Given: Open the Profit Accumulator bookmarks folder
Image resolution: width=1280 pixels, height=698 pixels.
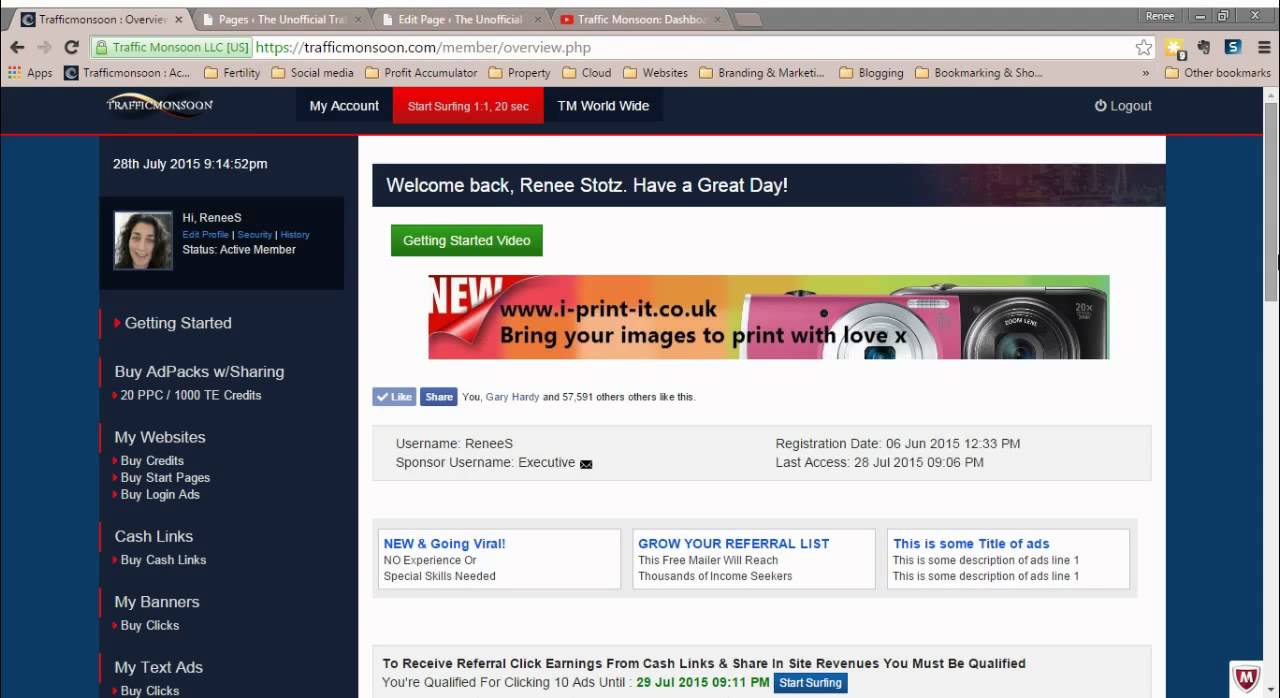Looking at the screenshot, I should [x=421, y=73].
